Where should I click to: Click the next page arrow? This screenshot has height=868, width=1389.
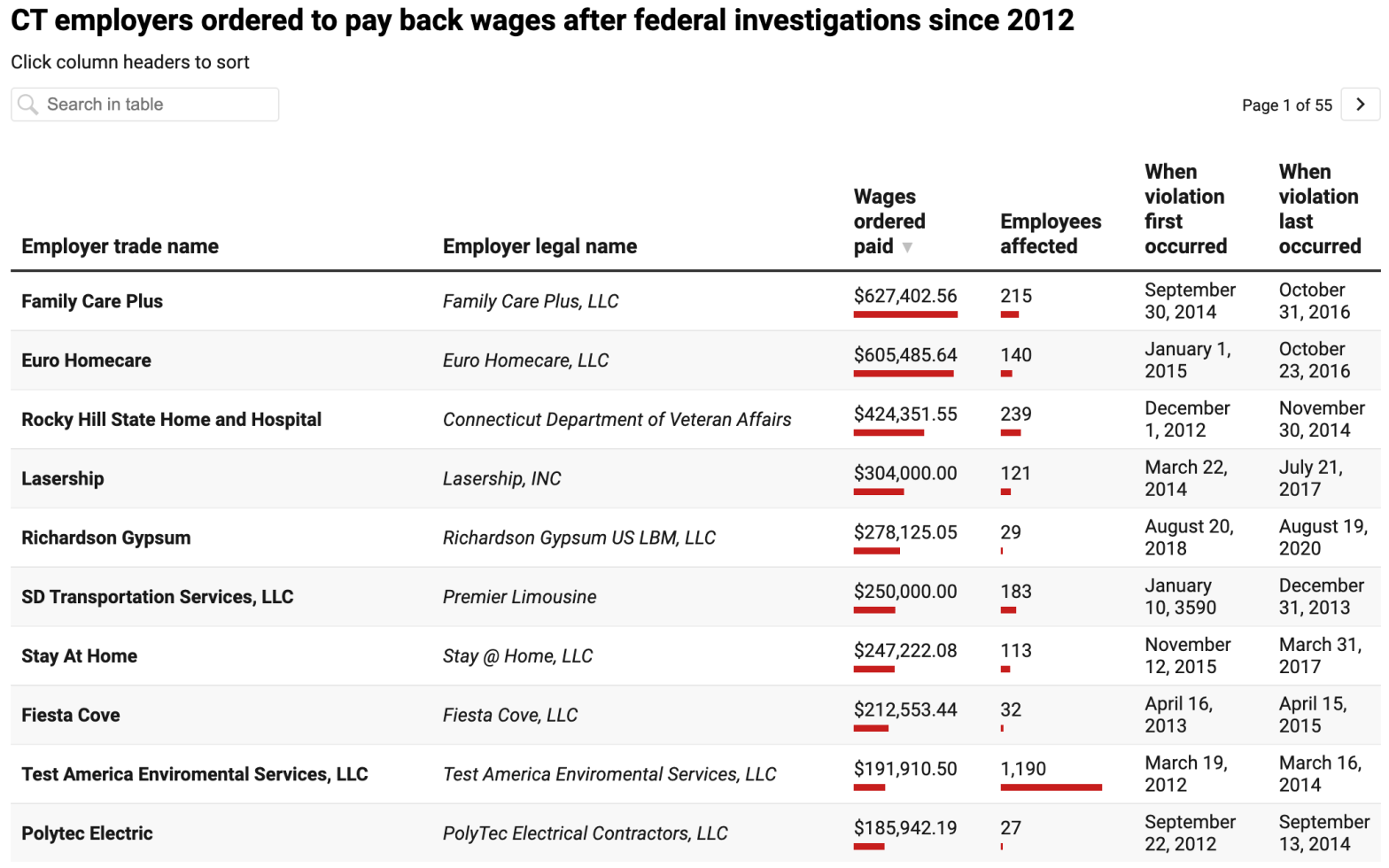[1361, 105]
